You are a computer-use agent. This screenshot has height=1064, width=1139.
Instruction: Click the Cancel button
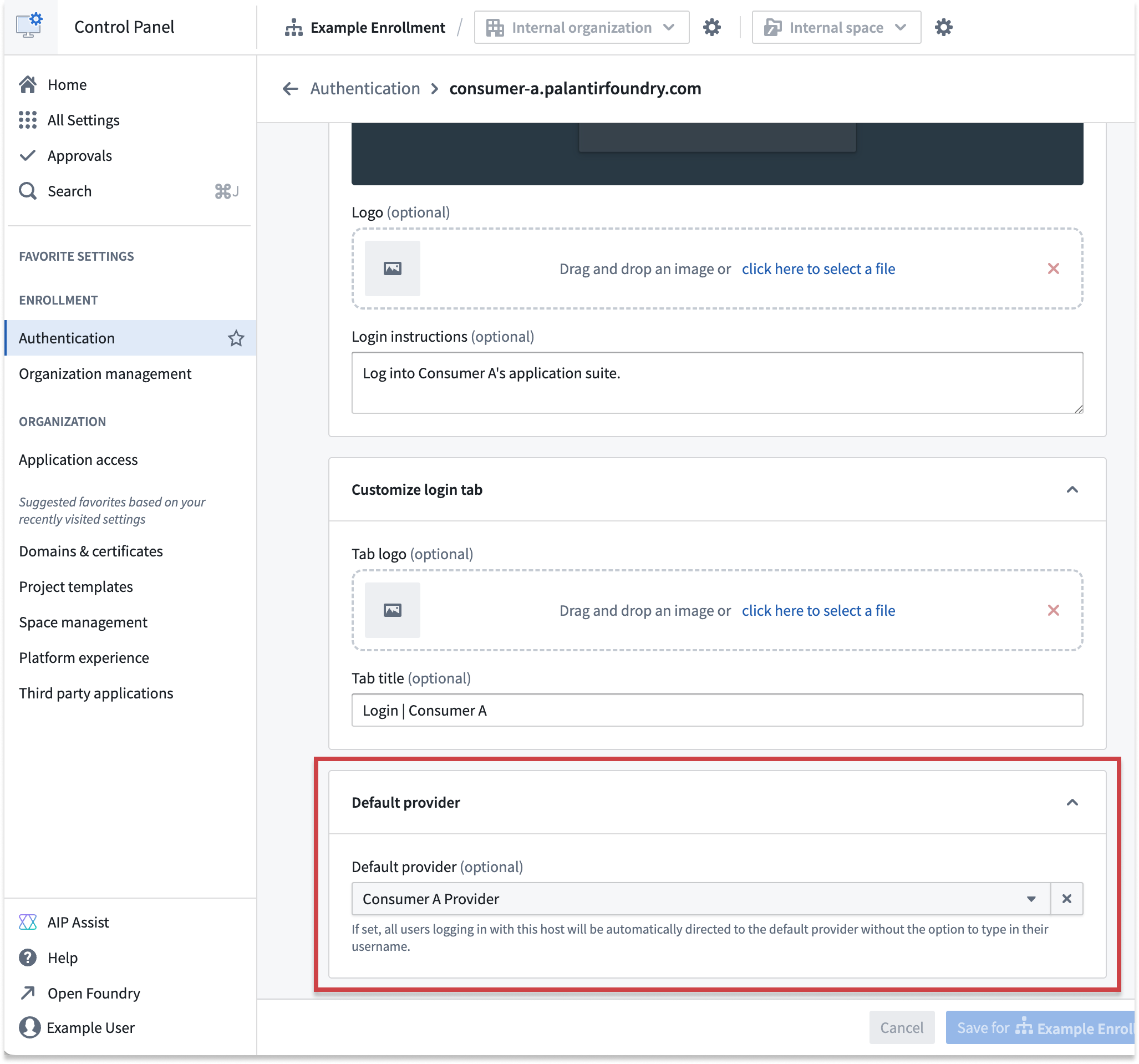click(x=902, y=1028)
